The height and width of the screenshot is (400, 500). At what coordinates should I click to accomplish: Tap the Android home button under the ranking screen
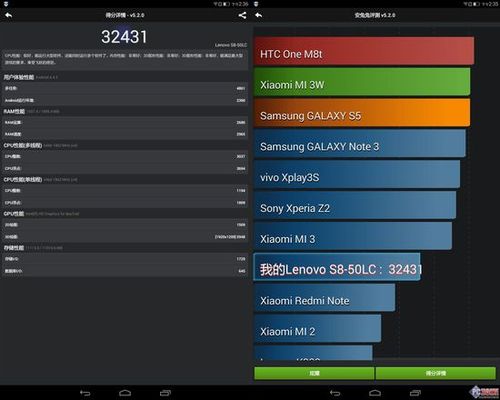375,393
